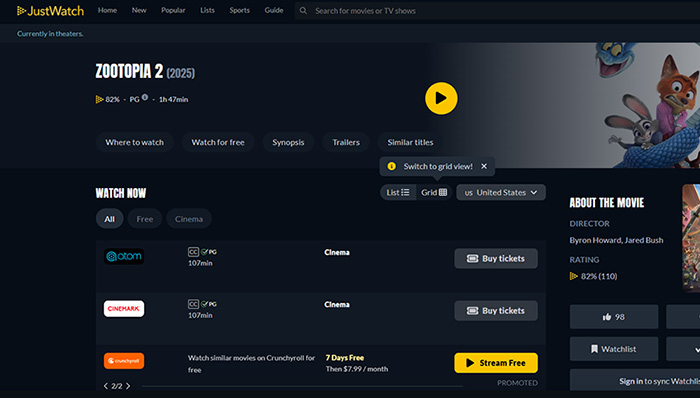700x398 pixels.
Task: Click the closed caption icon in Cinemark row
Action: coord(193,304)
